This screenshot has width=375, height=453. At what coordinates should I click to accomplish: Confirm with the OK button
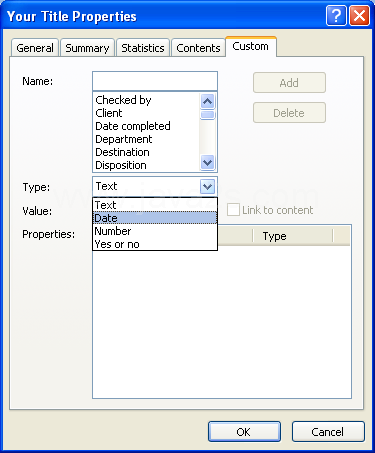coord(244,432)
